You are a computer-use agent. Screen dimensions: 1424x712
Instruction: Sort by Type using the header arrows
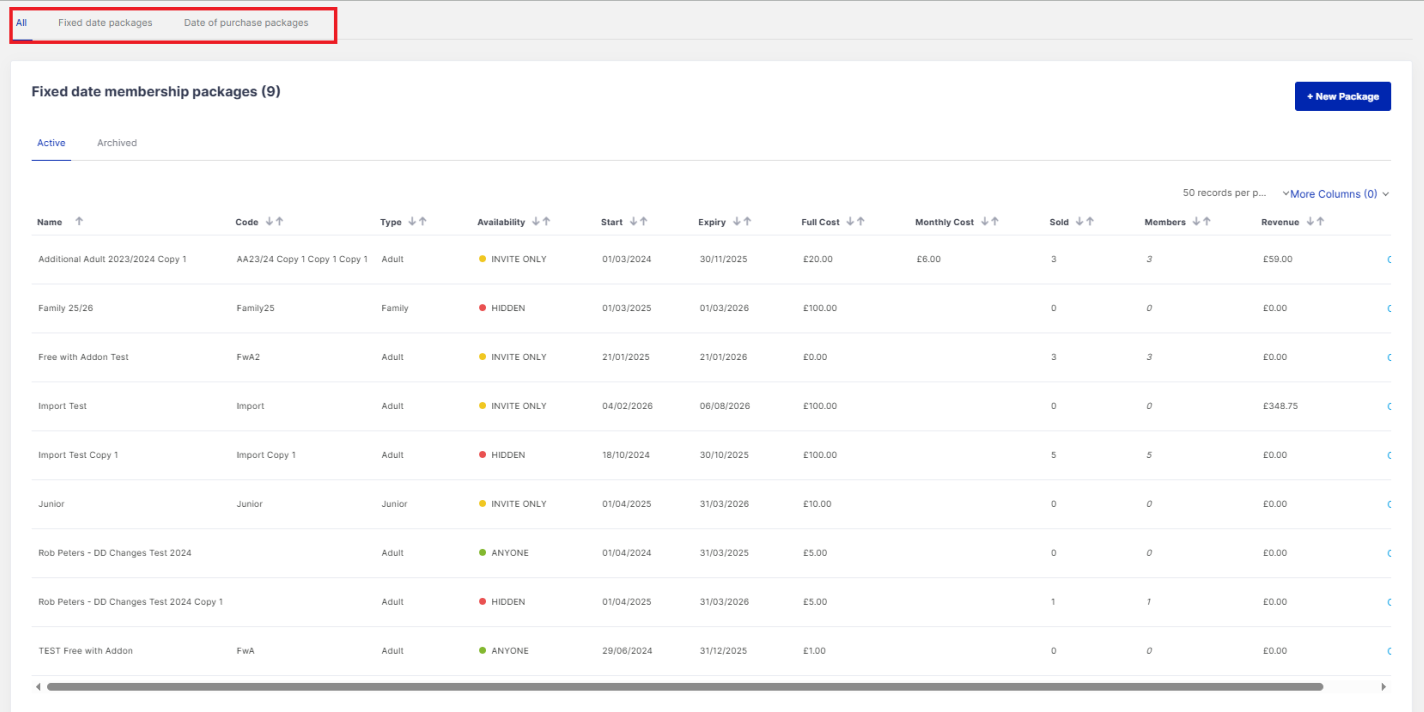[417, 222]
